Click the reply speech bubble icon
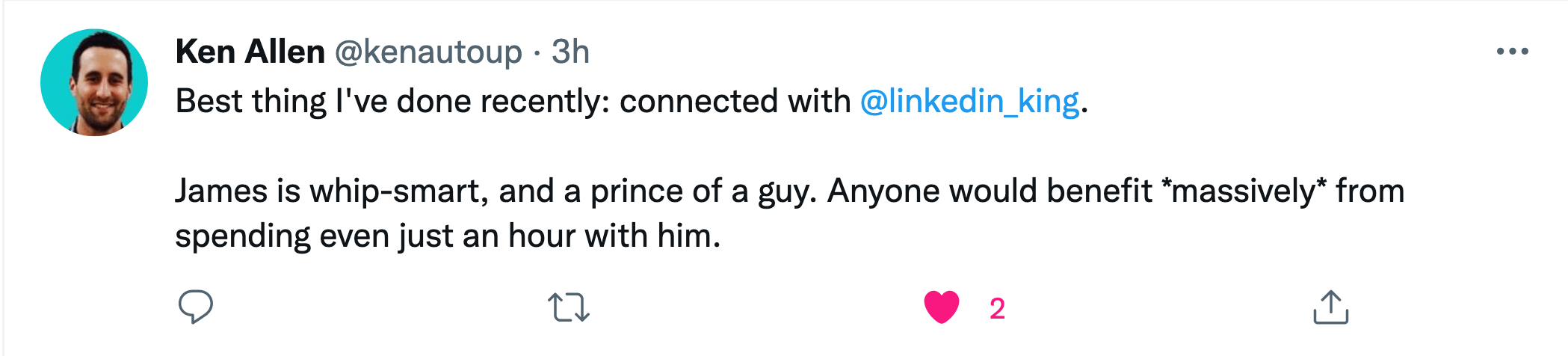 [196, 307]
